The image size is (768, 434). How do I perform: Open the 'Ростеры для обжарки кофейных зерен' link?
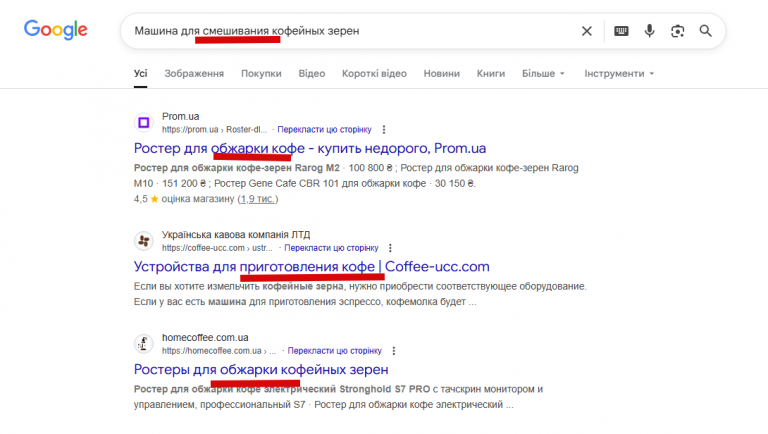tap(261, 369)
